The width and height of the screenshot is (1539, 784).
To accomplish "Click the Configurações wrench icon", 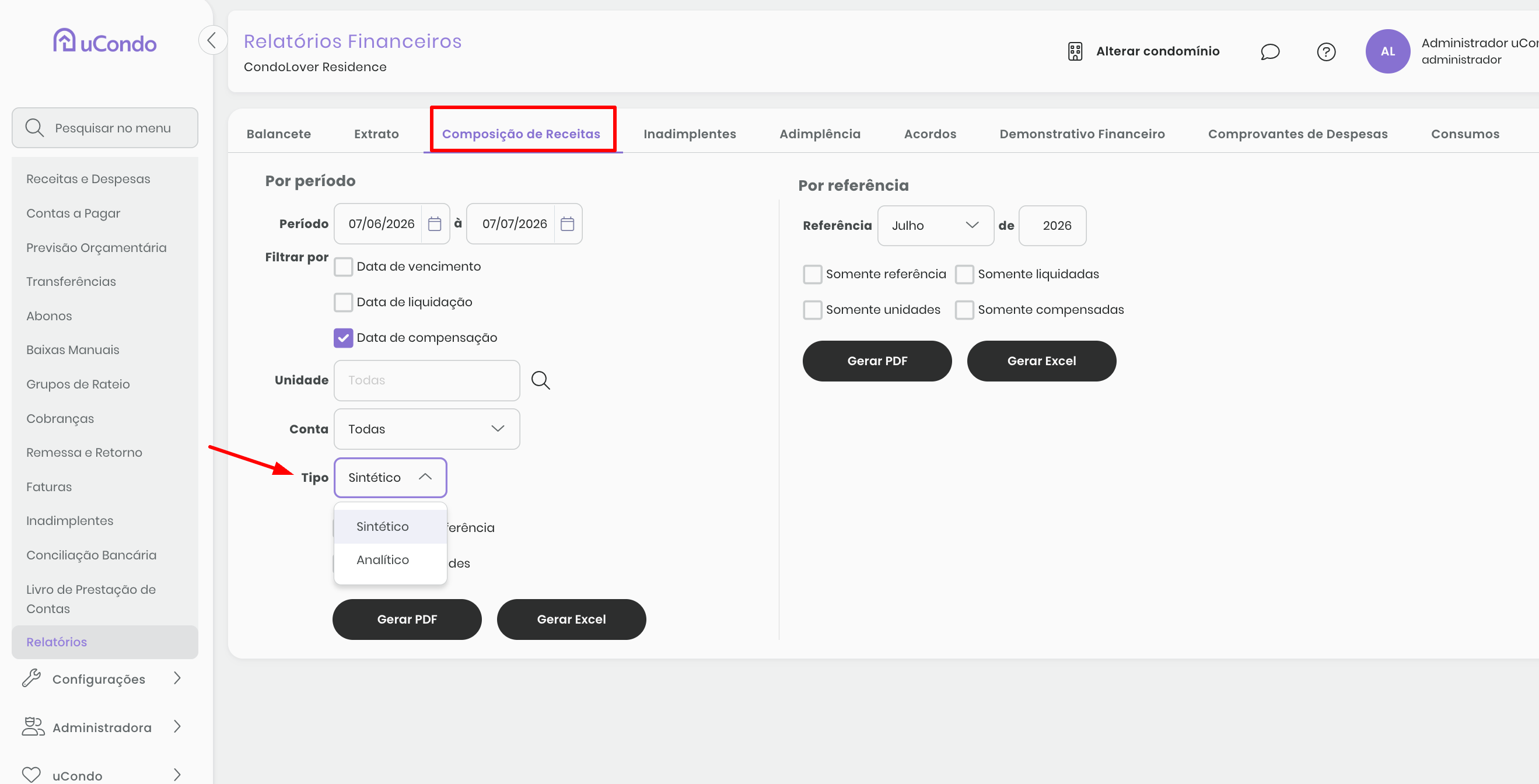I will pyautogui.click(x=32, y=678).
